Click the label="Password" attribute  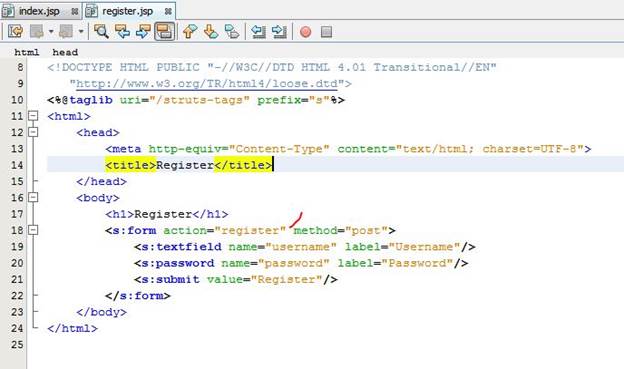pos(395,263)
